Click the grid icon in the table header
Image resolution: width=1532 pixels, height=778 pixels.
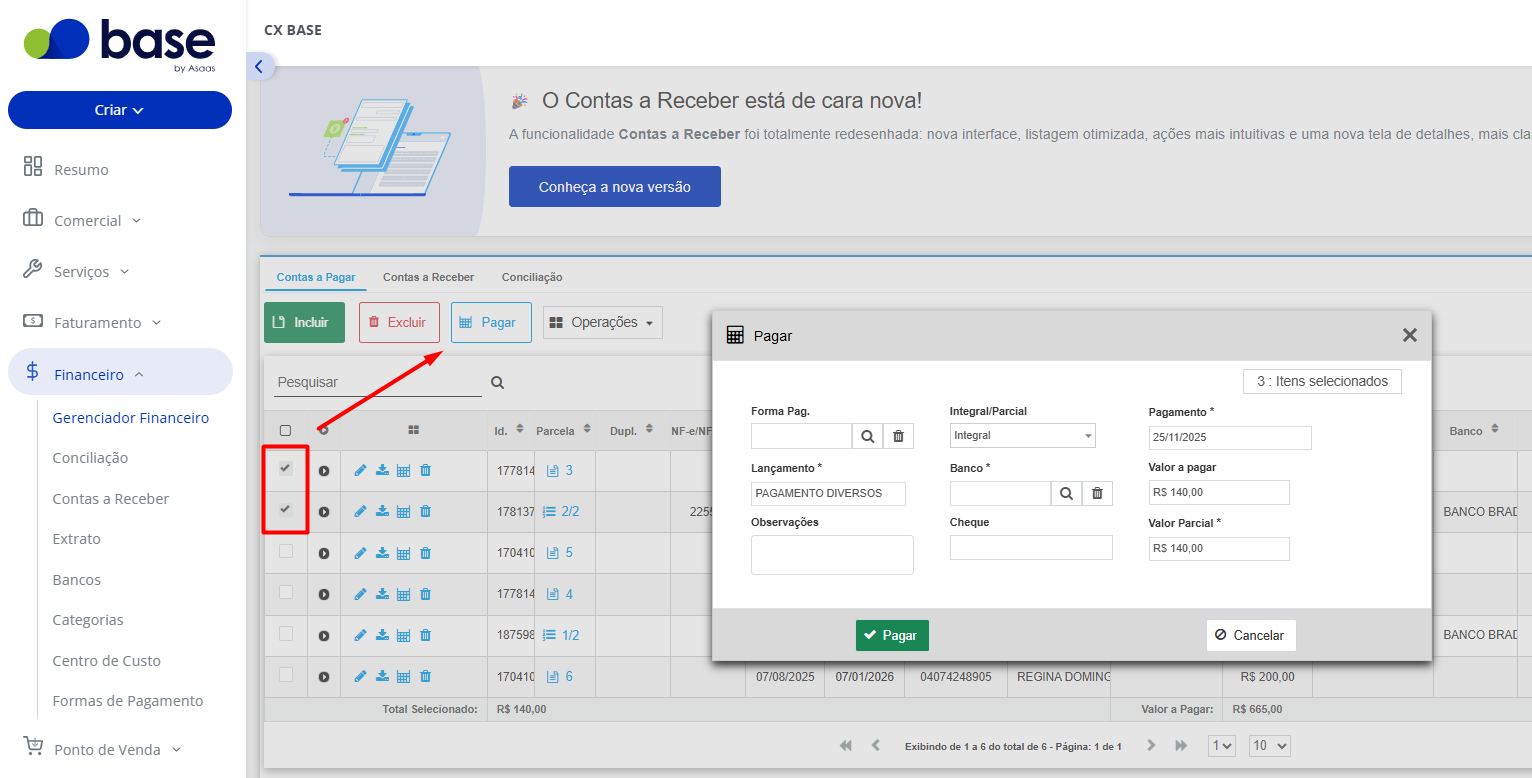pos(414,430)
